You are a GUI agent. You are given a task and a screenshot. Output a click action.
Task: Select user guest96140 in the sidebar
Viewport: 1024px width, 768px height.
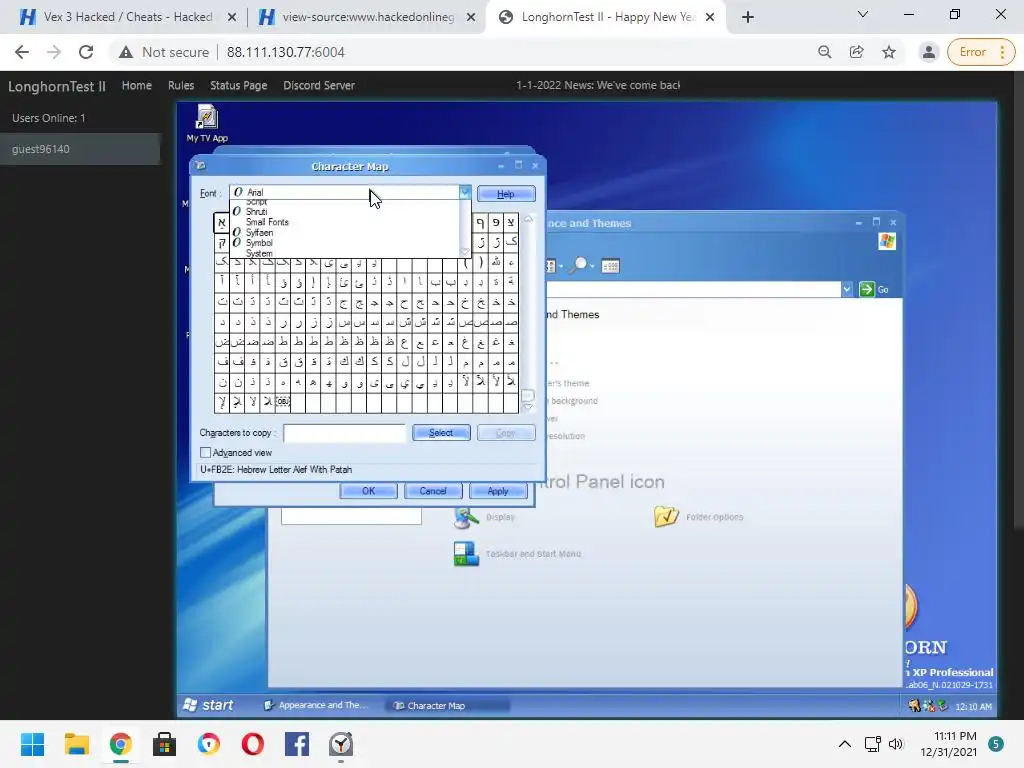[80, 149]
